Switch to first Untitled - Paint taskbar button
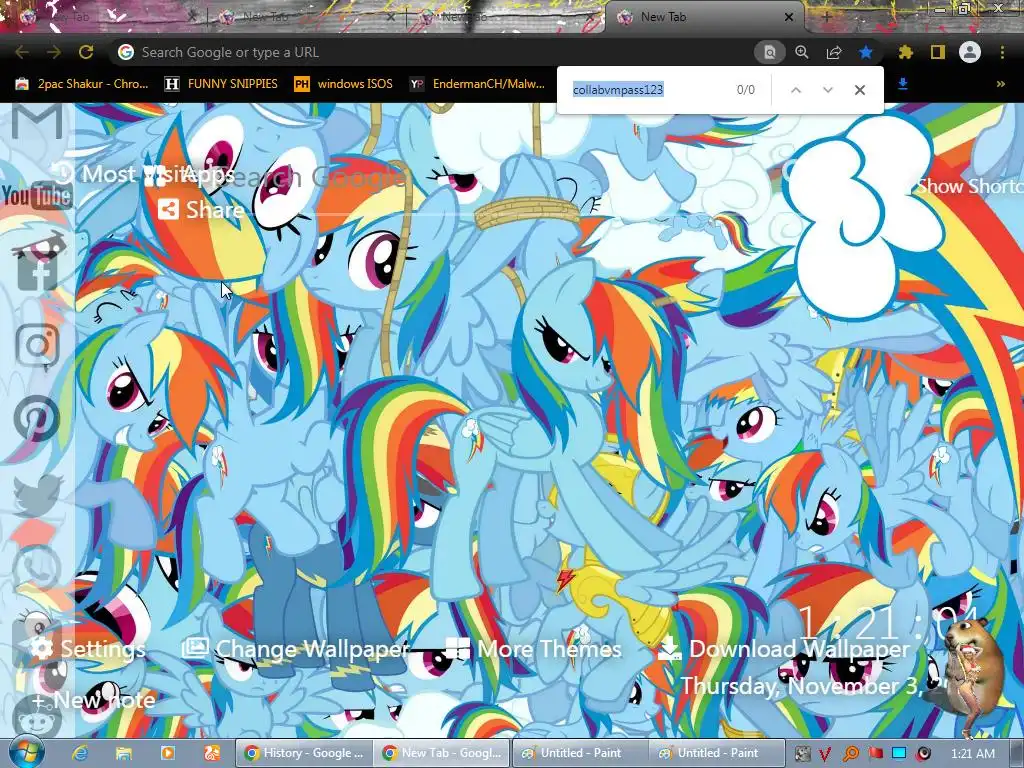Image resolution: width=1024 pixels, height=768 pixels. 581,753
